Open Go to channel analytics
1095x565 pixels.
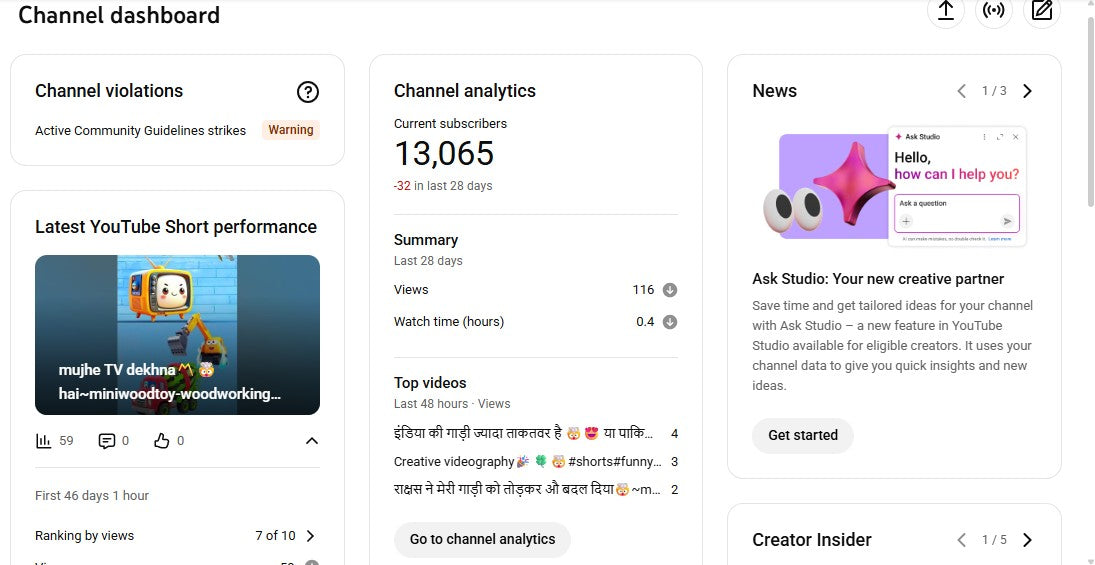click(x=482, y=539)
